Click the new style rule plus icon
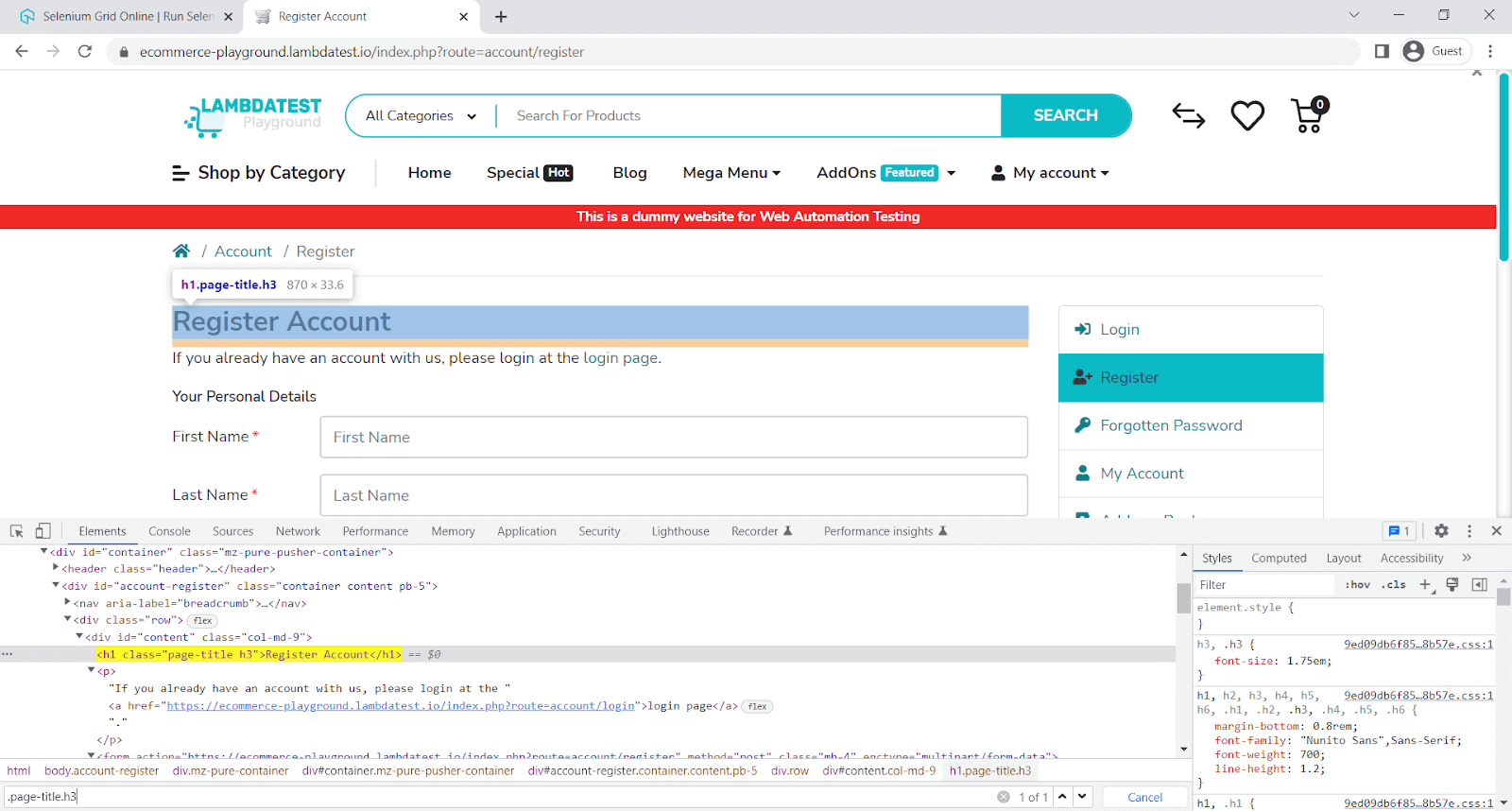The image size is (1512, 811). coord(1426,585)
